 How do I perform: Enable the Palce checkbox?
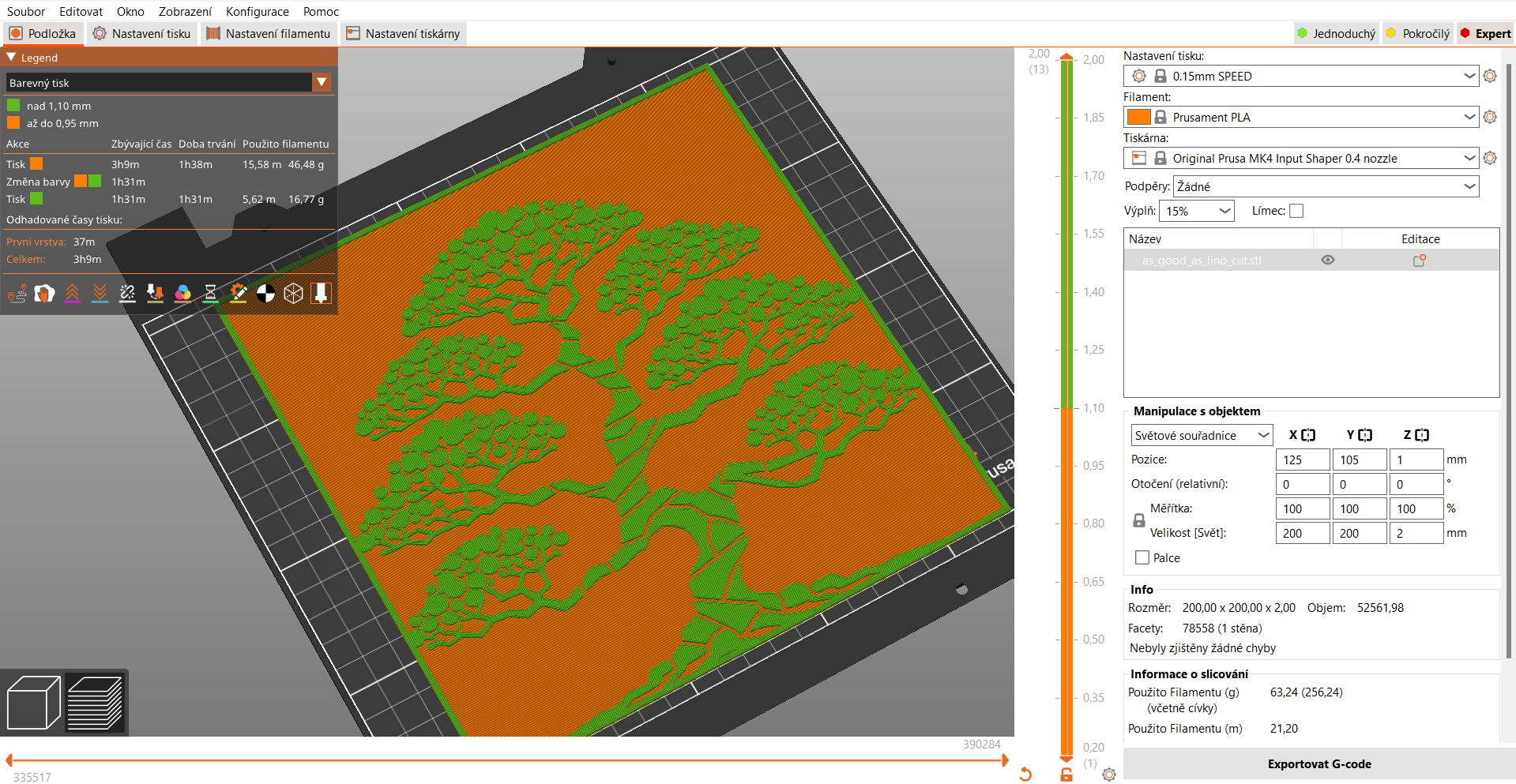click(1141, 557)
